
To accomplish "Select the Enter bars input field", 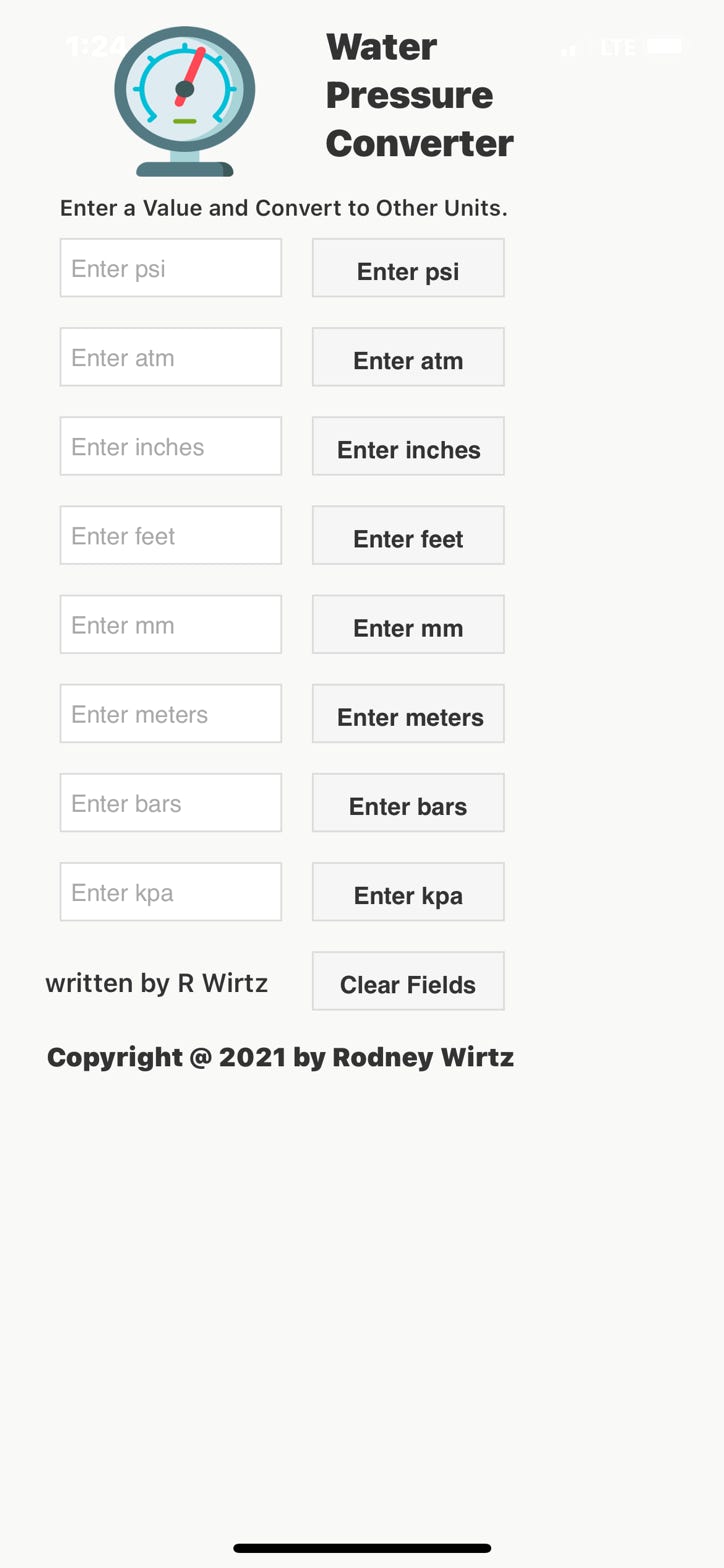I will (170, 802).
